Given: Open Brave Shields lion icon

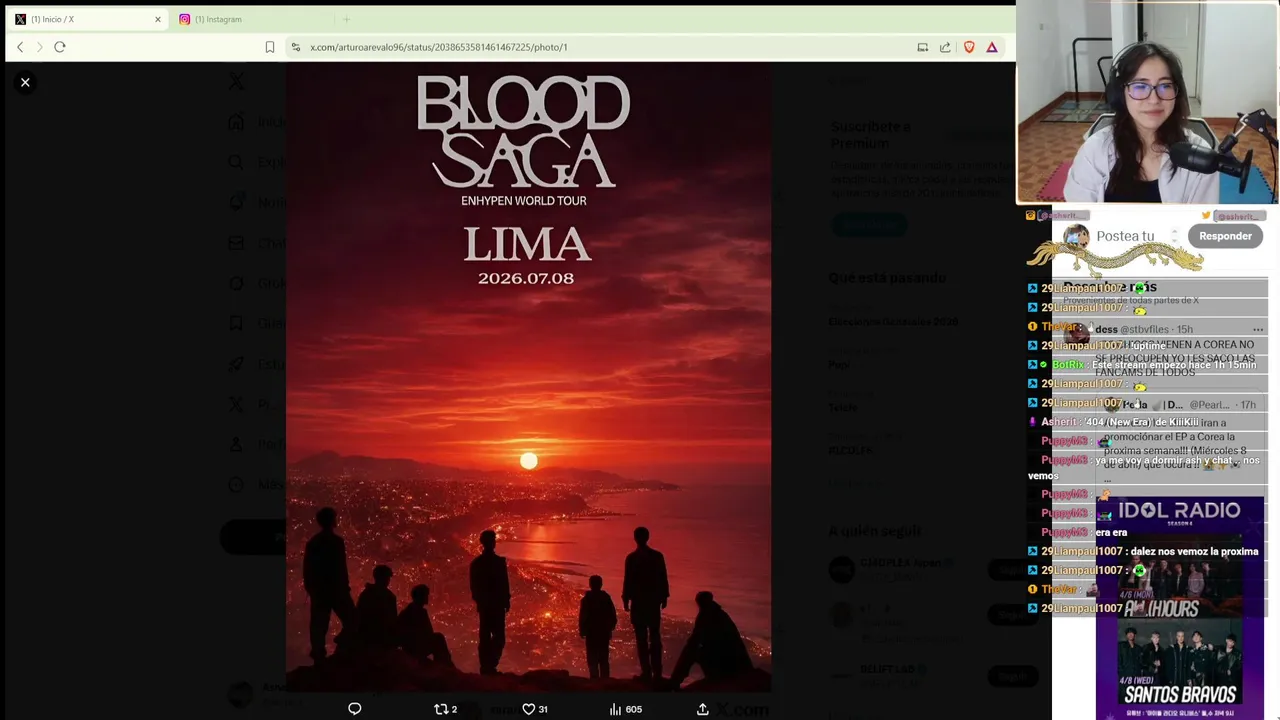Looking at the screenshot, I should [x=969, y=47].
